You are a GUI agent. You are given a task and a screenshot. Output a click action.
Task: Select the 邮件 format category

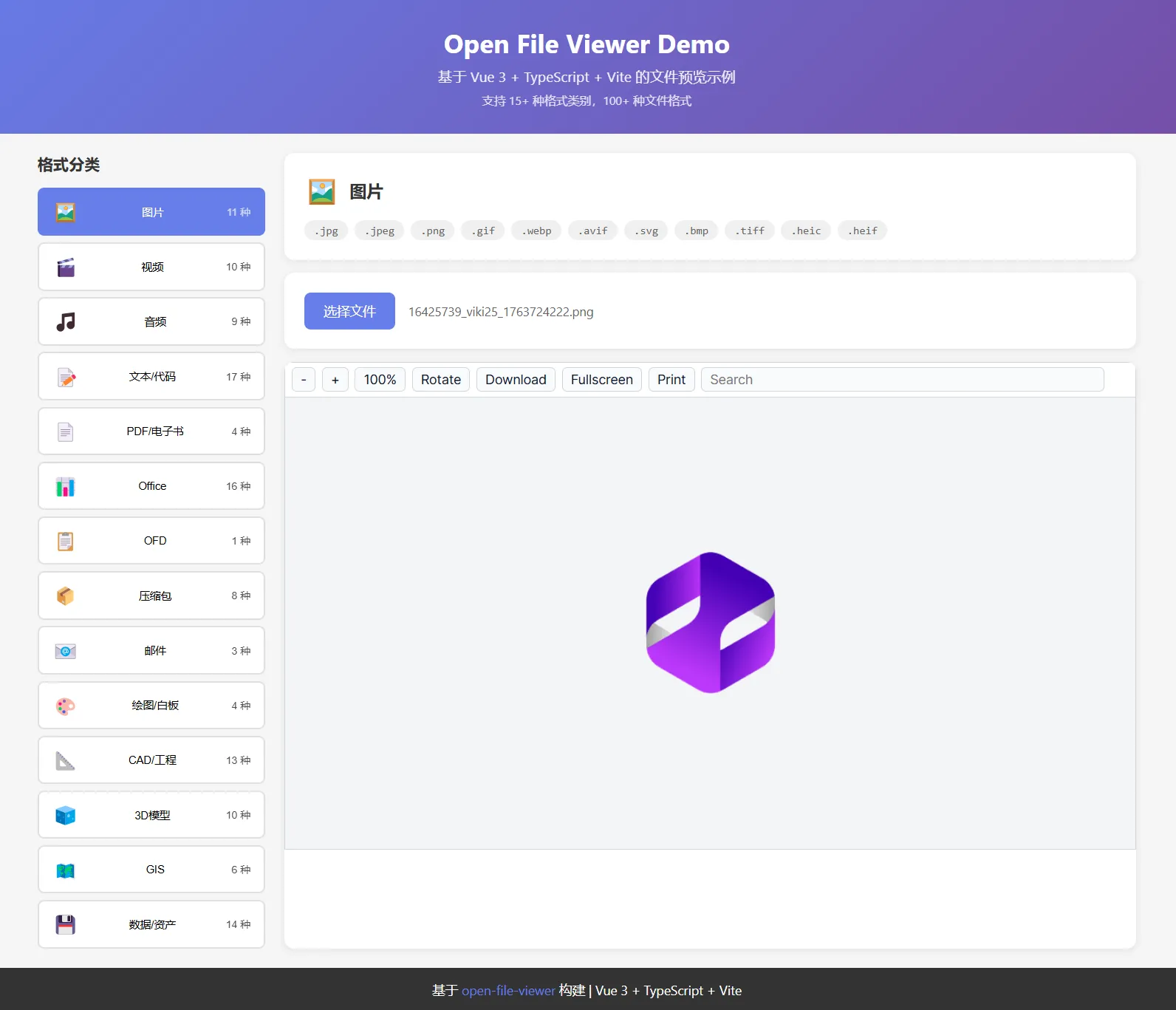151,651
